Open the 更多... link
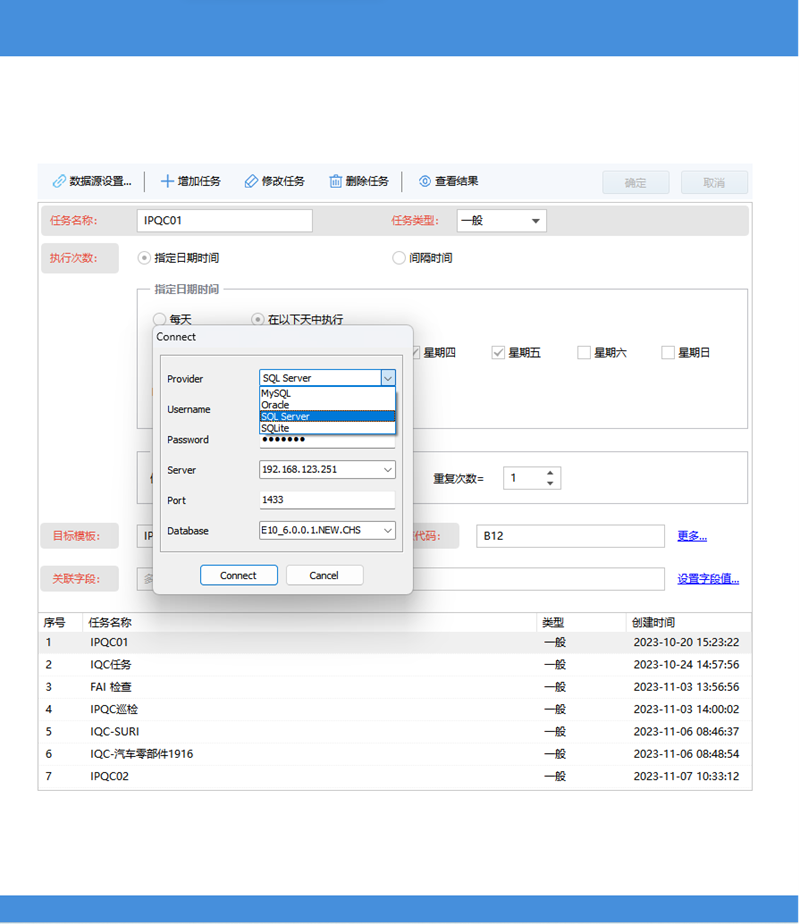 pos(691,536)
